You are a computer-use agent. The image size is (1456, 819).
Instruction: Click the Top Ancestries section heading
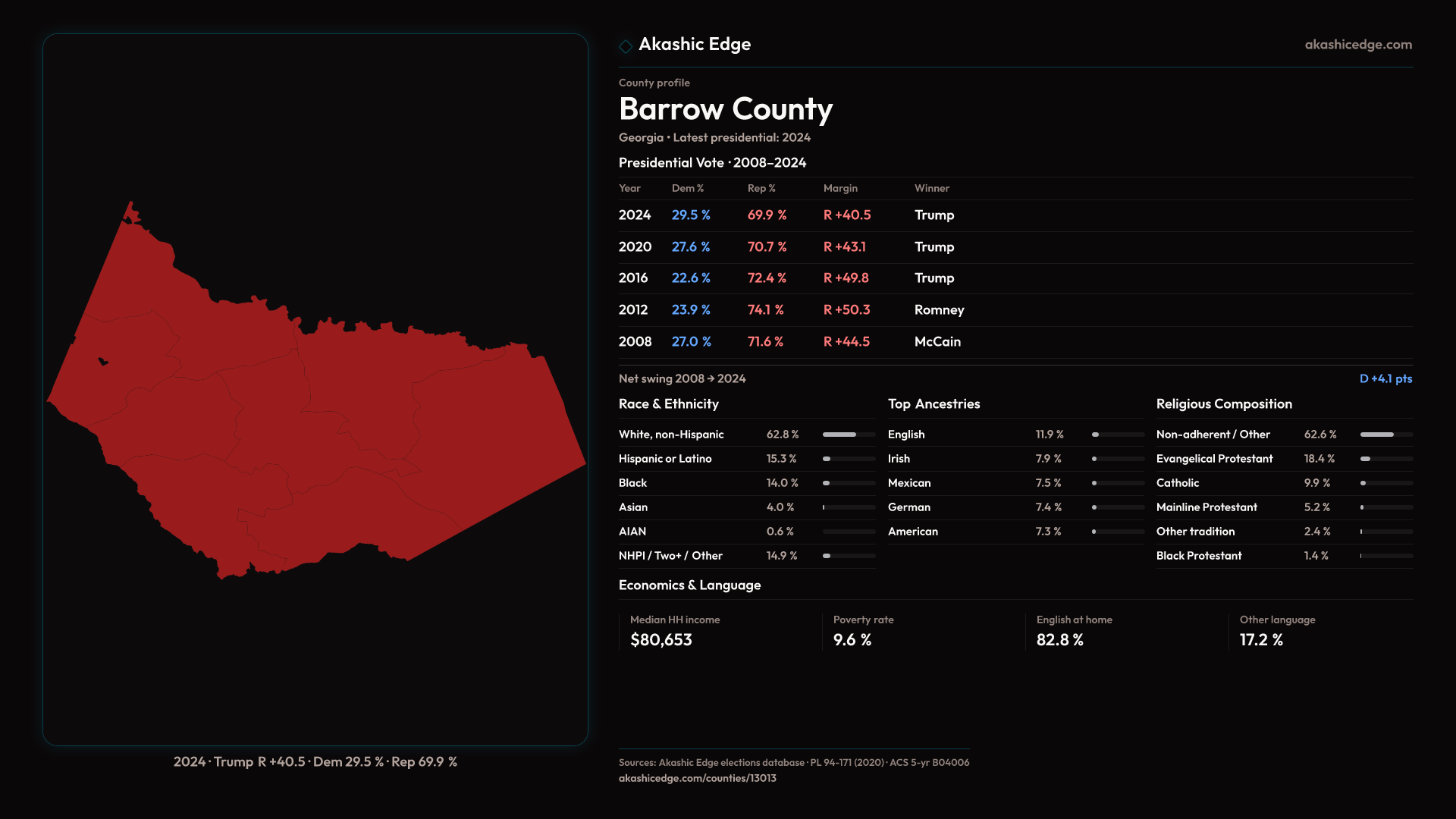pyautogui.click(x=934, y=404)
